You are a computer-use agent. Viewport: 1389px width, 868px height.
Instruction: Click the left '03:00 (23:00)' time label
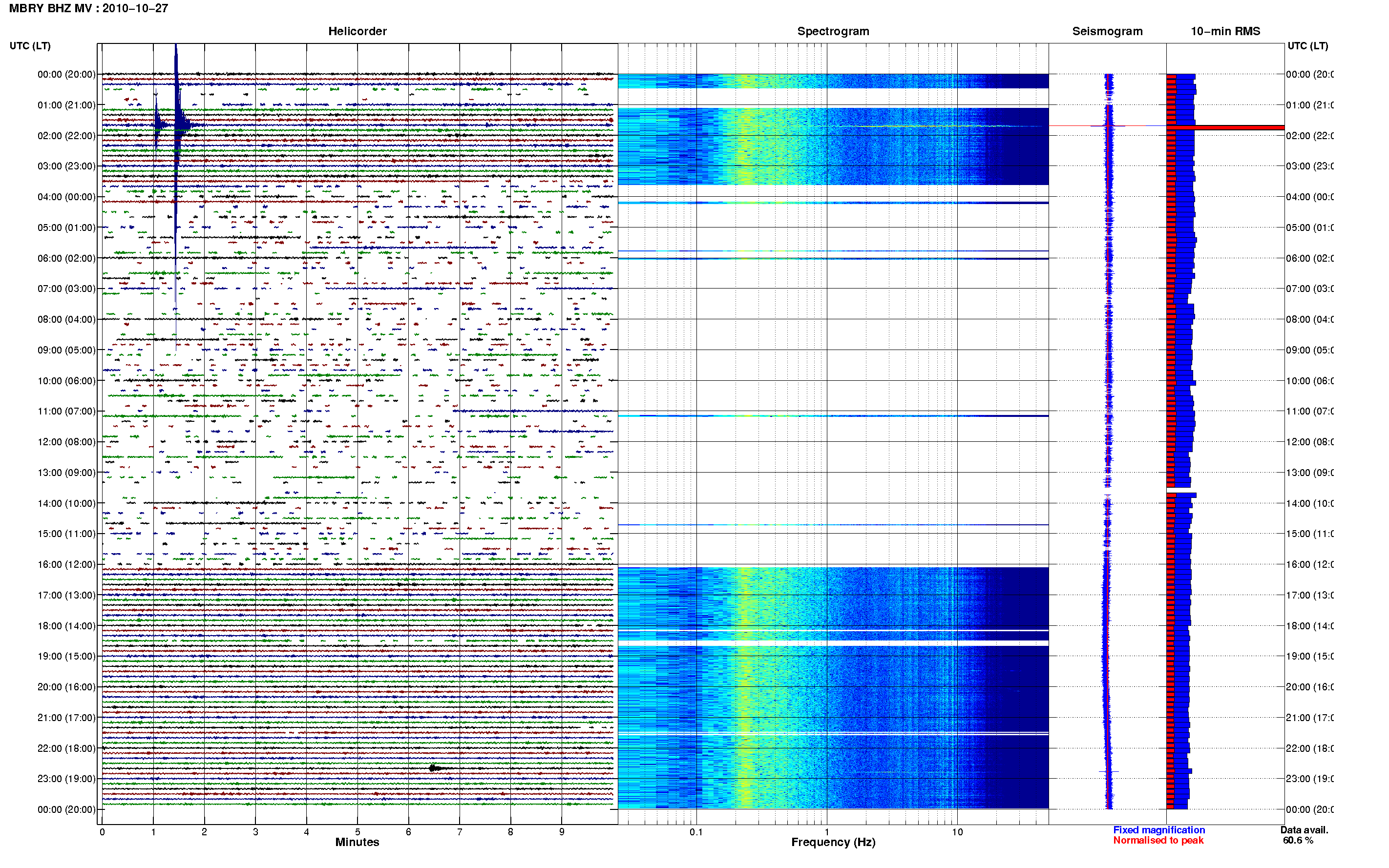click(x=66, y=166)
